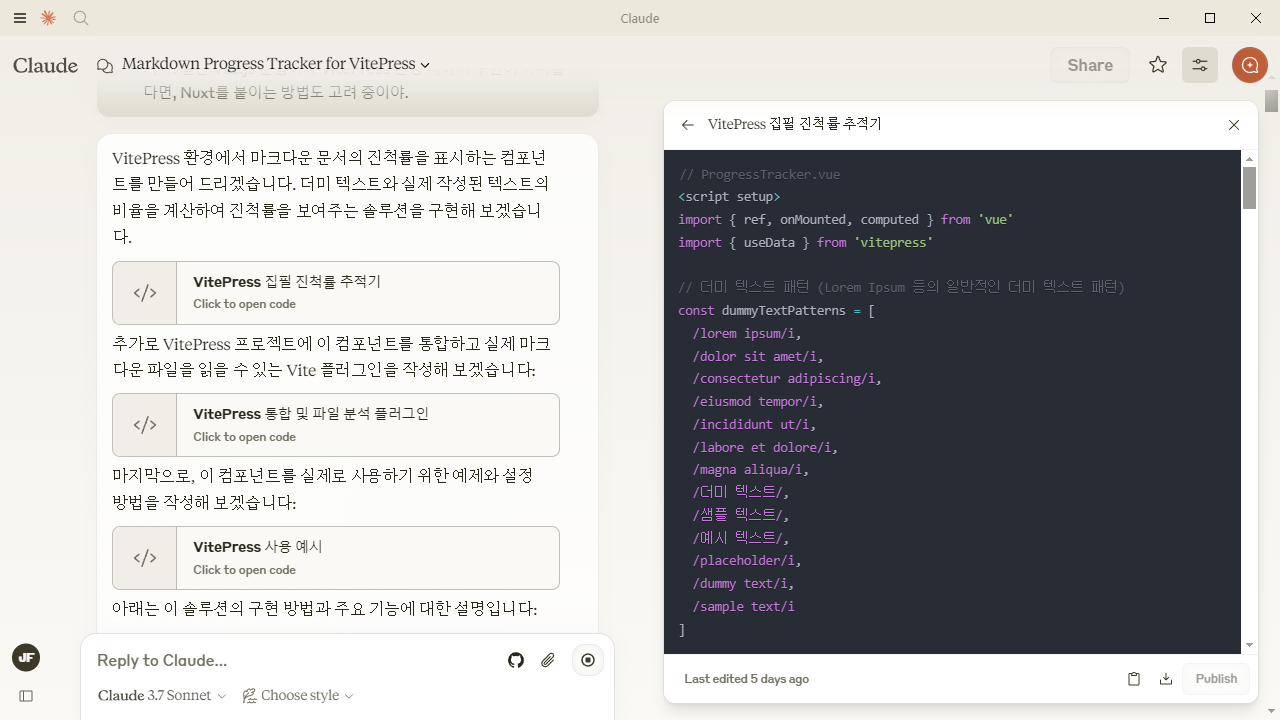
Task: Minimize the Claude window
Action: tap(1164, 18)
